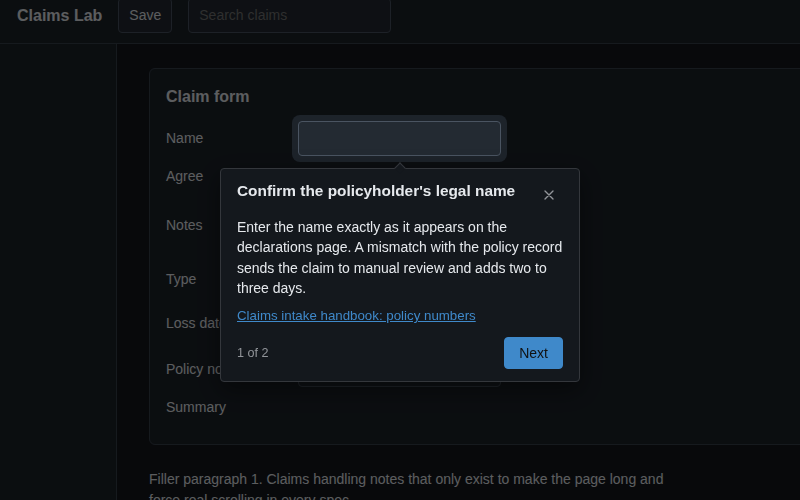Close the policyholder name tour popover

pyautogui.click(x=548, y=195)
